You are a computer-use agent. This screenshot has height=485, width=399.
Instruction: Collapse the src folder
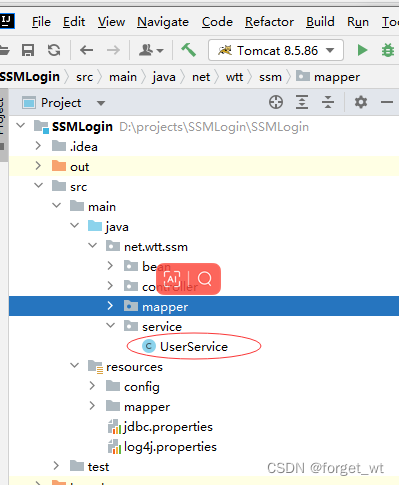tap(39, 185)
